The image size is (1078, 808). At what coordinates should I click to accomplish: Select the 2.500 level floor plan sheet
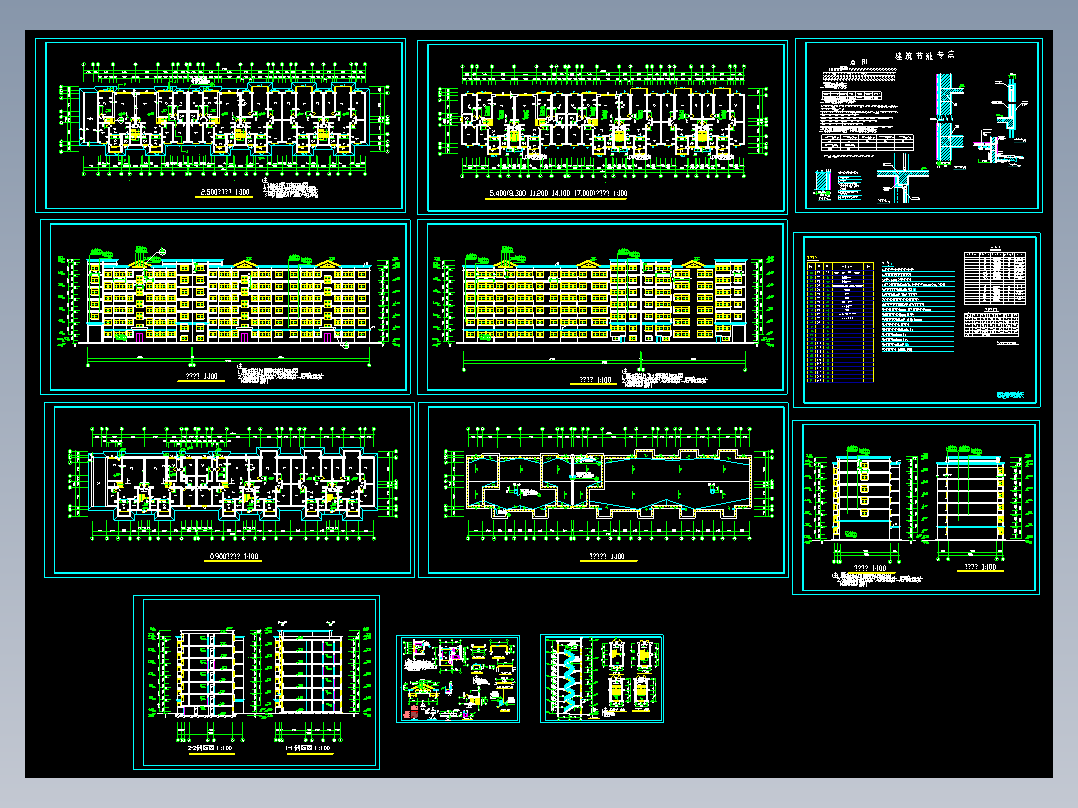(x=220, y=125)
